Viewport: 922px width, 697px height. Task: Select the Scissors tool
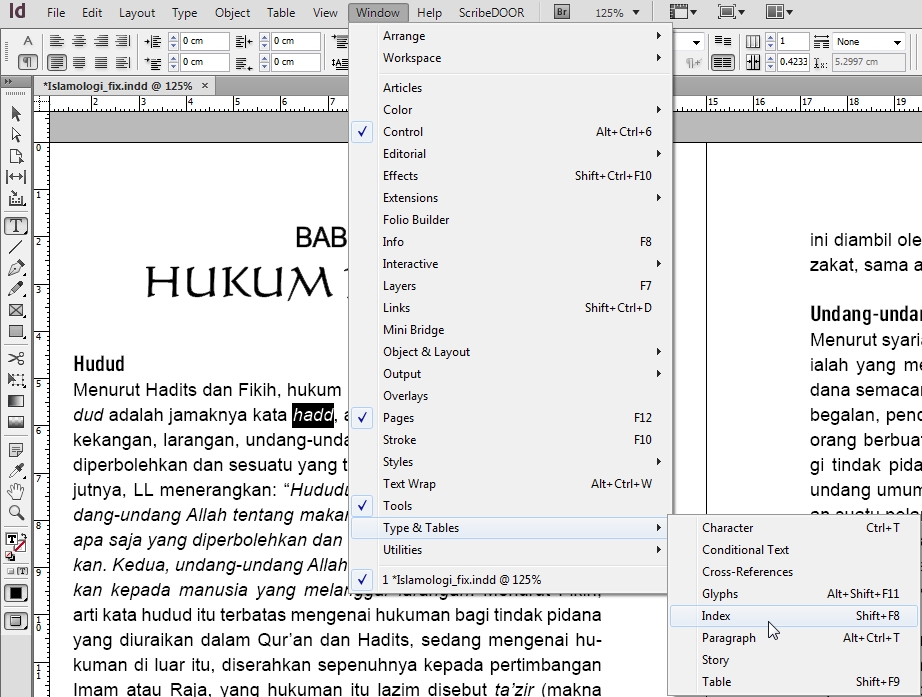tap(16, 358)
